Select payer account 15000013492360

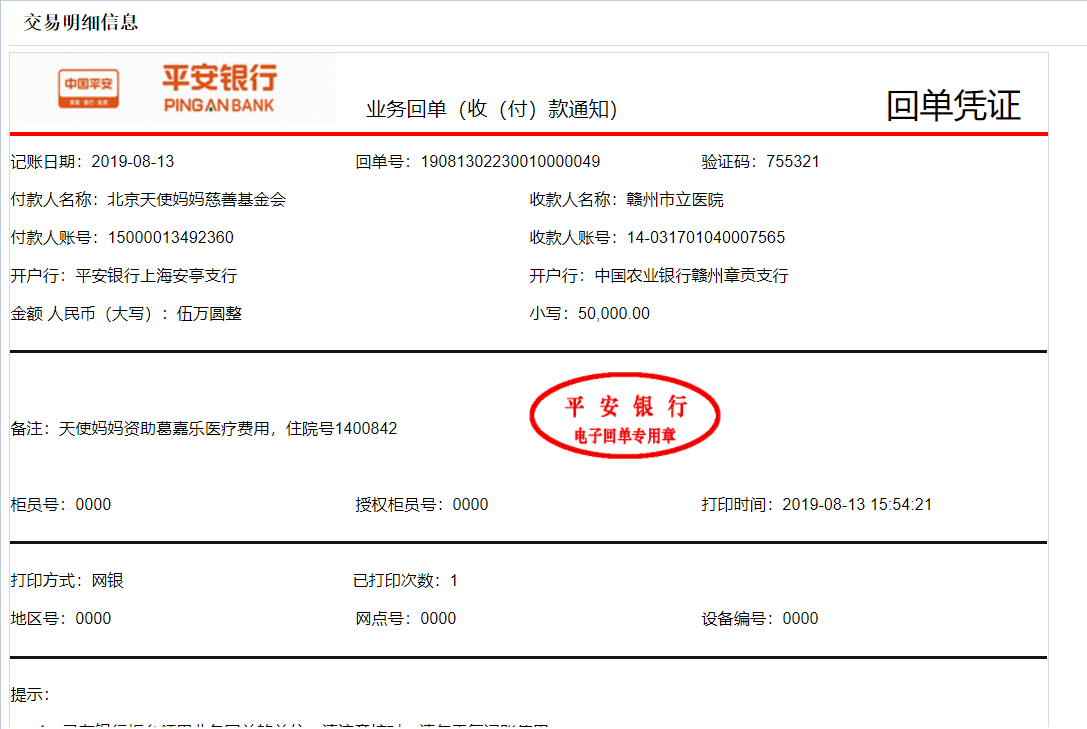[x=171, y=238]
